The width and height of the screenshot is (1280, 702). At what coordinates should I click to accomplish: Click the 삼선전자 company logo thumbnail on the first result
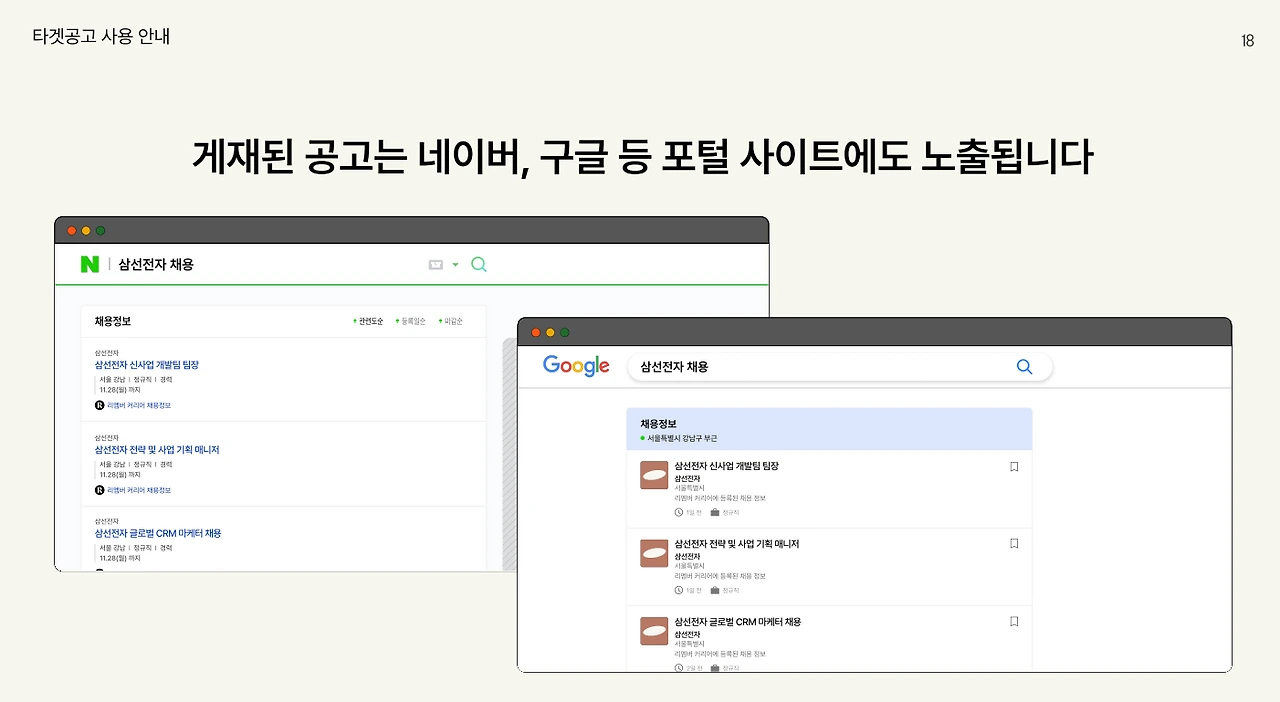point(653,474)
